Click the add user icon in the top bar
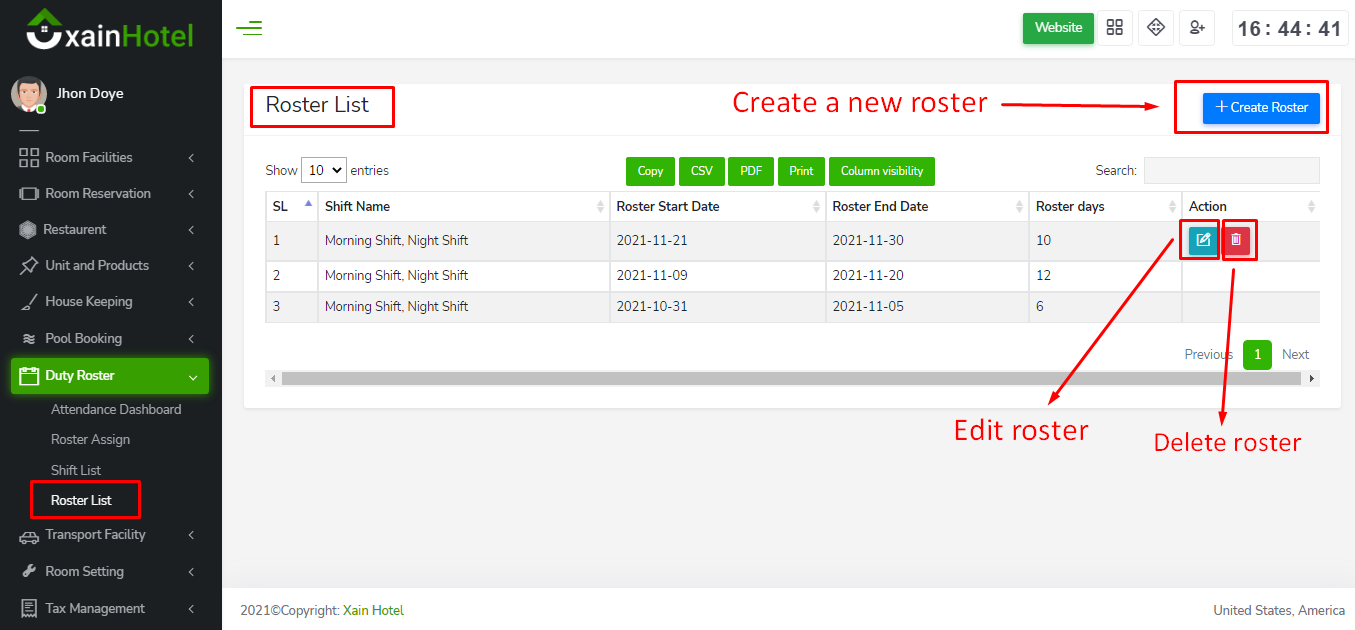Screen dimensions: 1355x630 (1196, 28)
